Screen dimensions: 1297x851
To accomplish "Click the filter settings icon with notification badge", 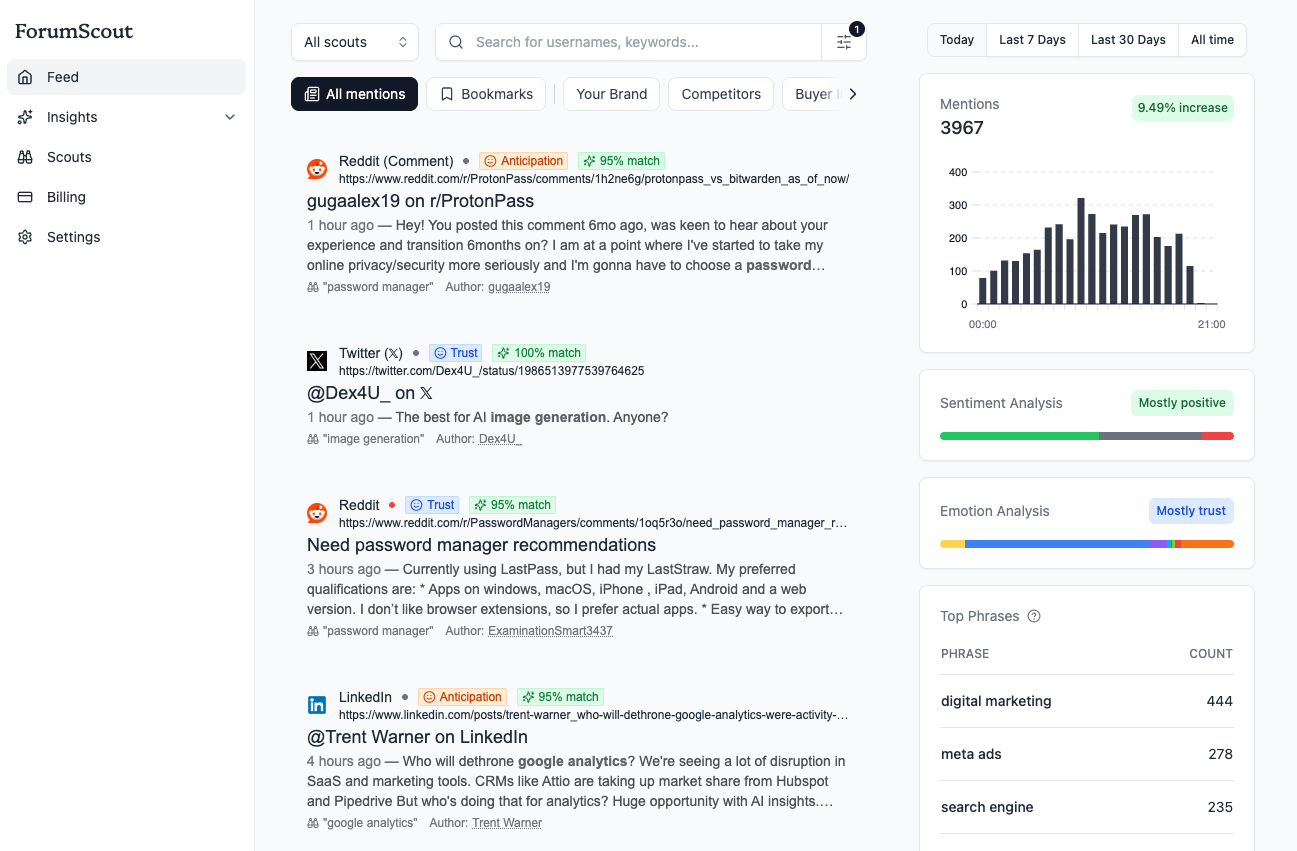I will click(x=843, y=42).
